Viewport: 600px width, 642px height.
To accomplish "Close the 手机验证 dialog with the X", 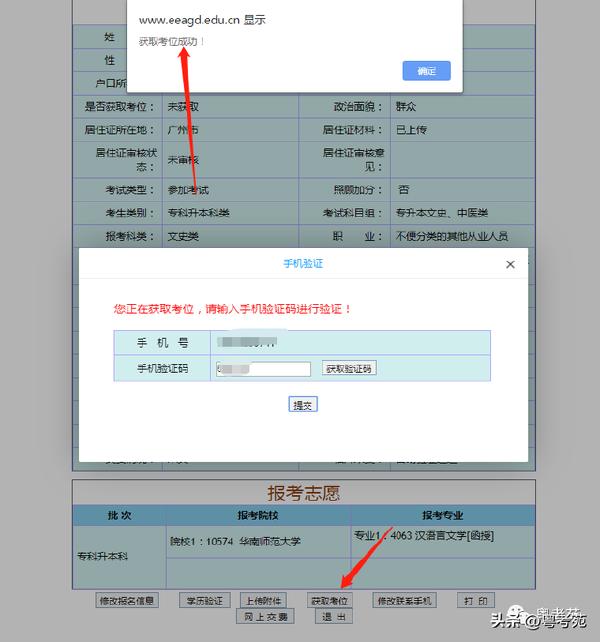I will point(510,264).
